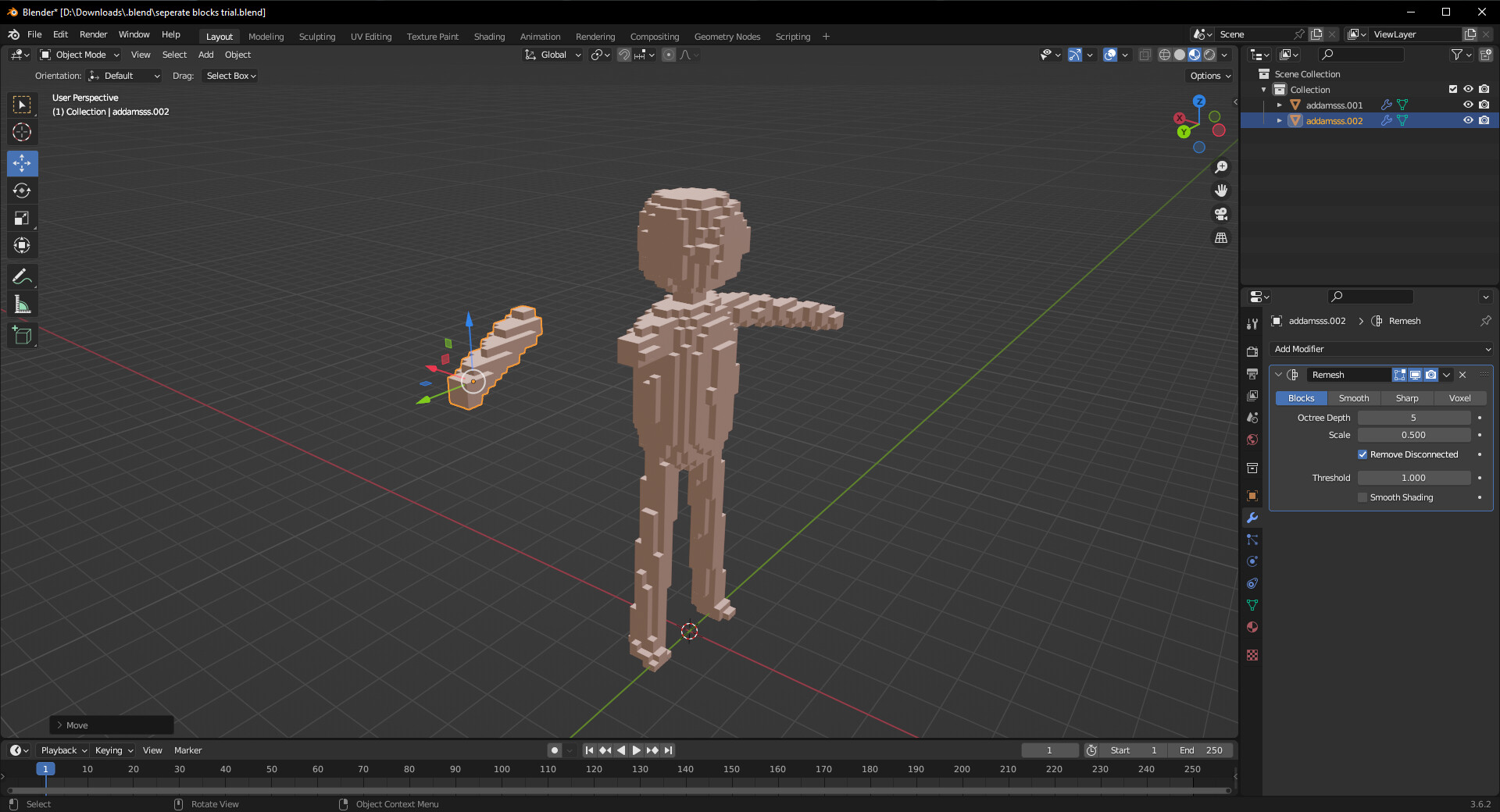Open the Particles properties tab icon
This screenshot has width=1500, height=812.
[1252, 540]
